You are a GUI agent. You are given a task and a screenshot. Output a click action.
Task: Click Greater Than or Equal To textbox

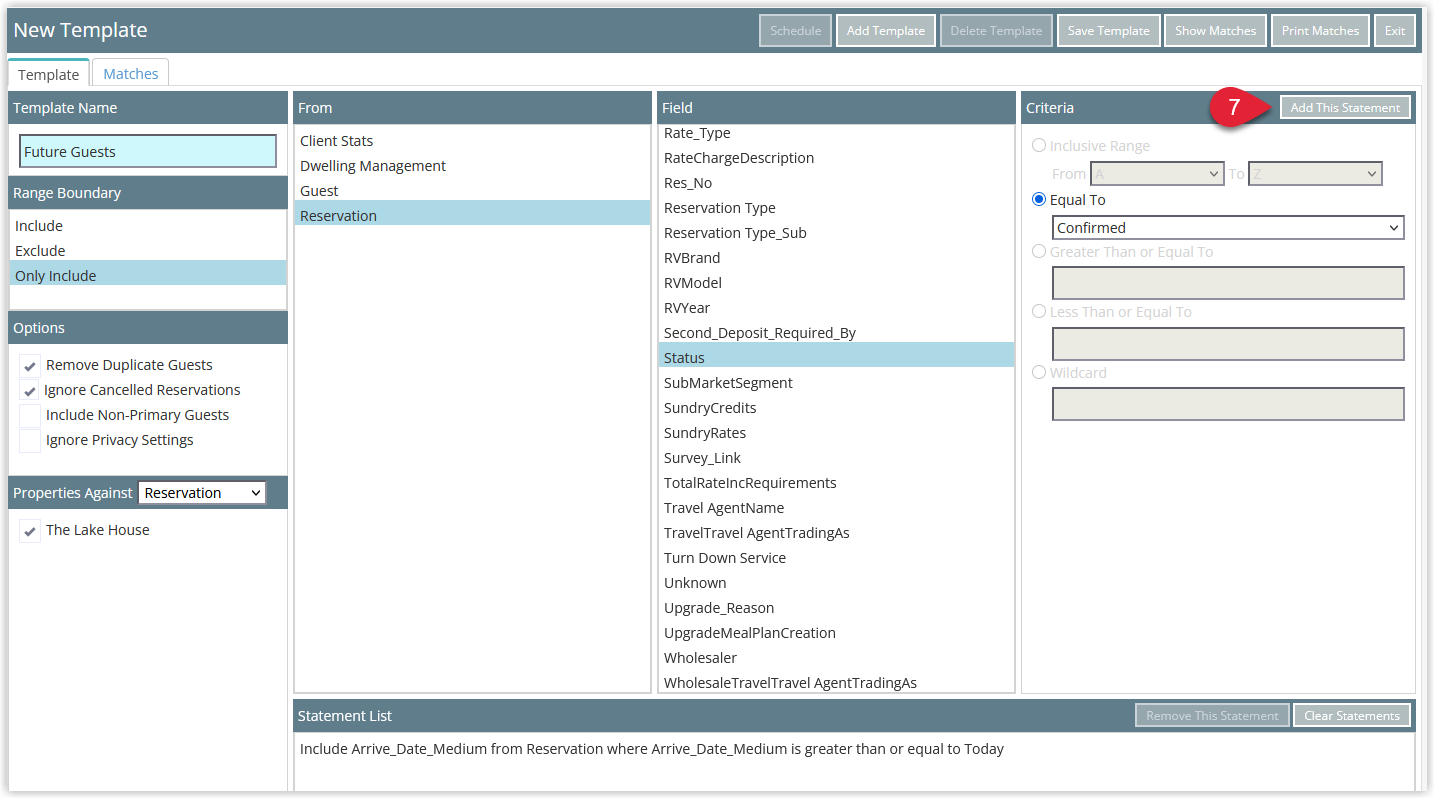pos(1228,283)
